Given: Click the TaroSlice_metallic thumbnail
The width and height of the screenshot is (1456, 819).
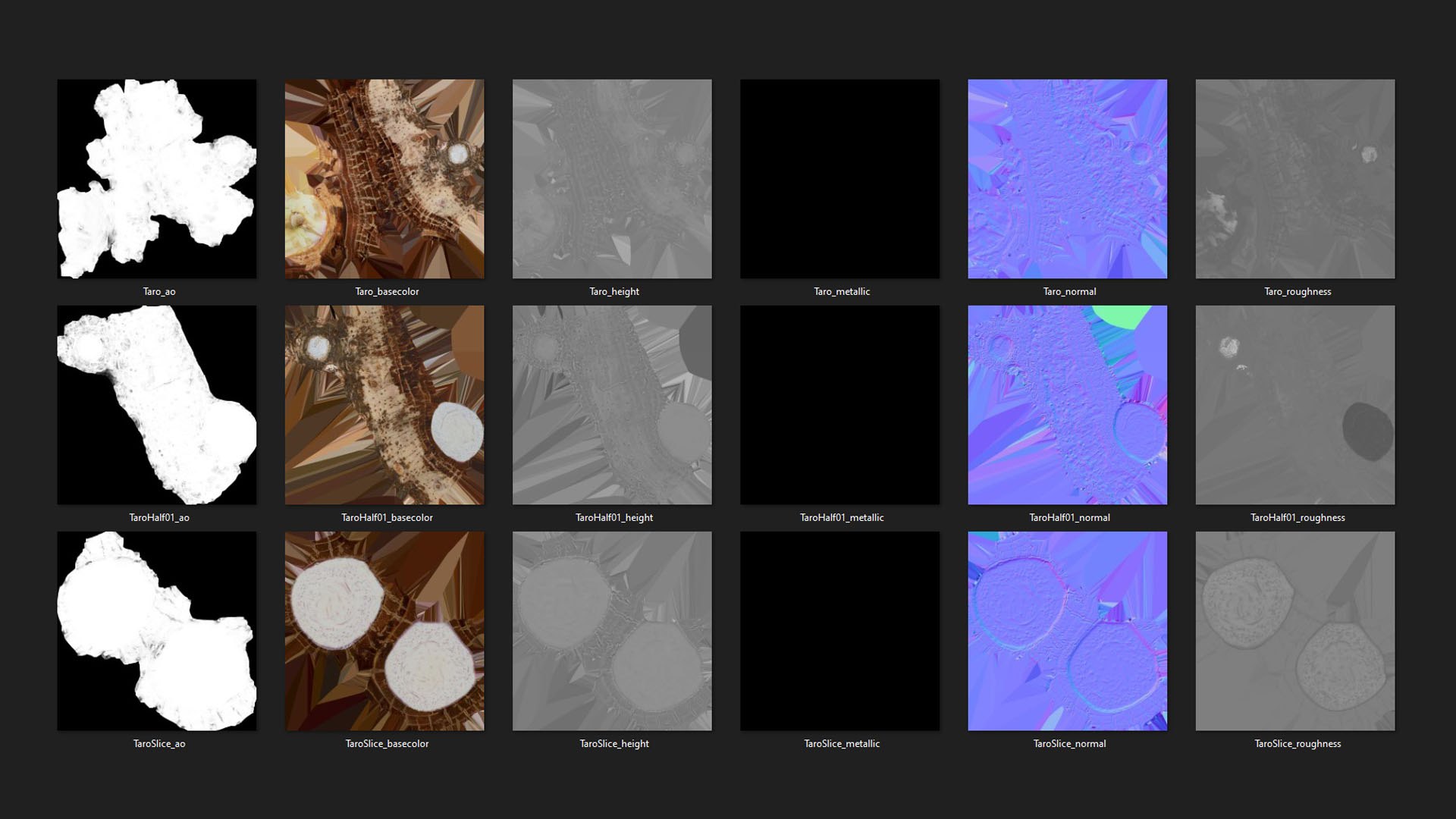Looking at the screenshot, I should point(839,630).
